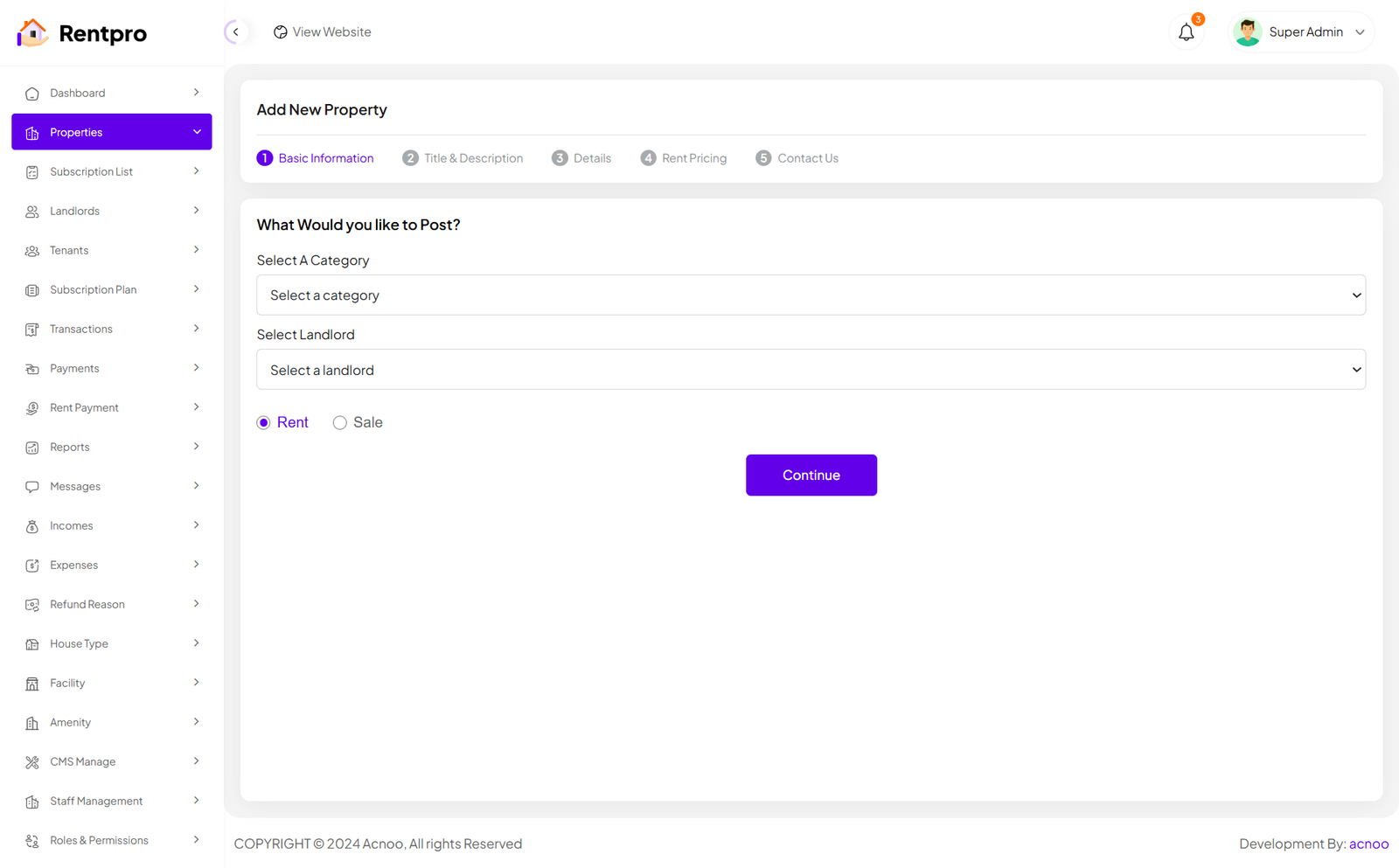Expand the Properties menu chevron

(x=197, y=132)
